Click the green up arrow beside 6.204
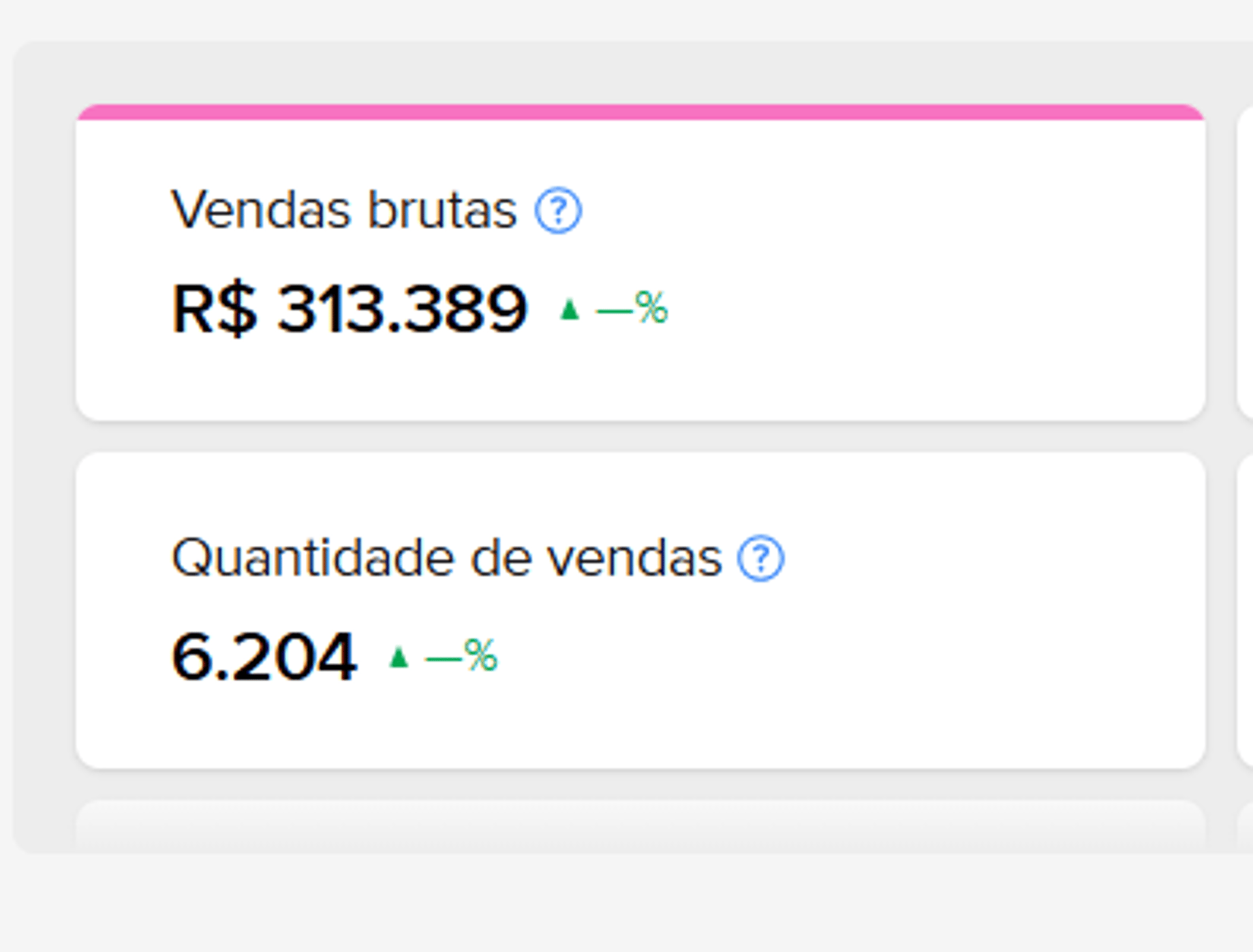The height and width of the screenshot is (952, 1253). (x=398, y=657)
